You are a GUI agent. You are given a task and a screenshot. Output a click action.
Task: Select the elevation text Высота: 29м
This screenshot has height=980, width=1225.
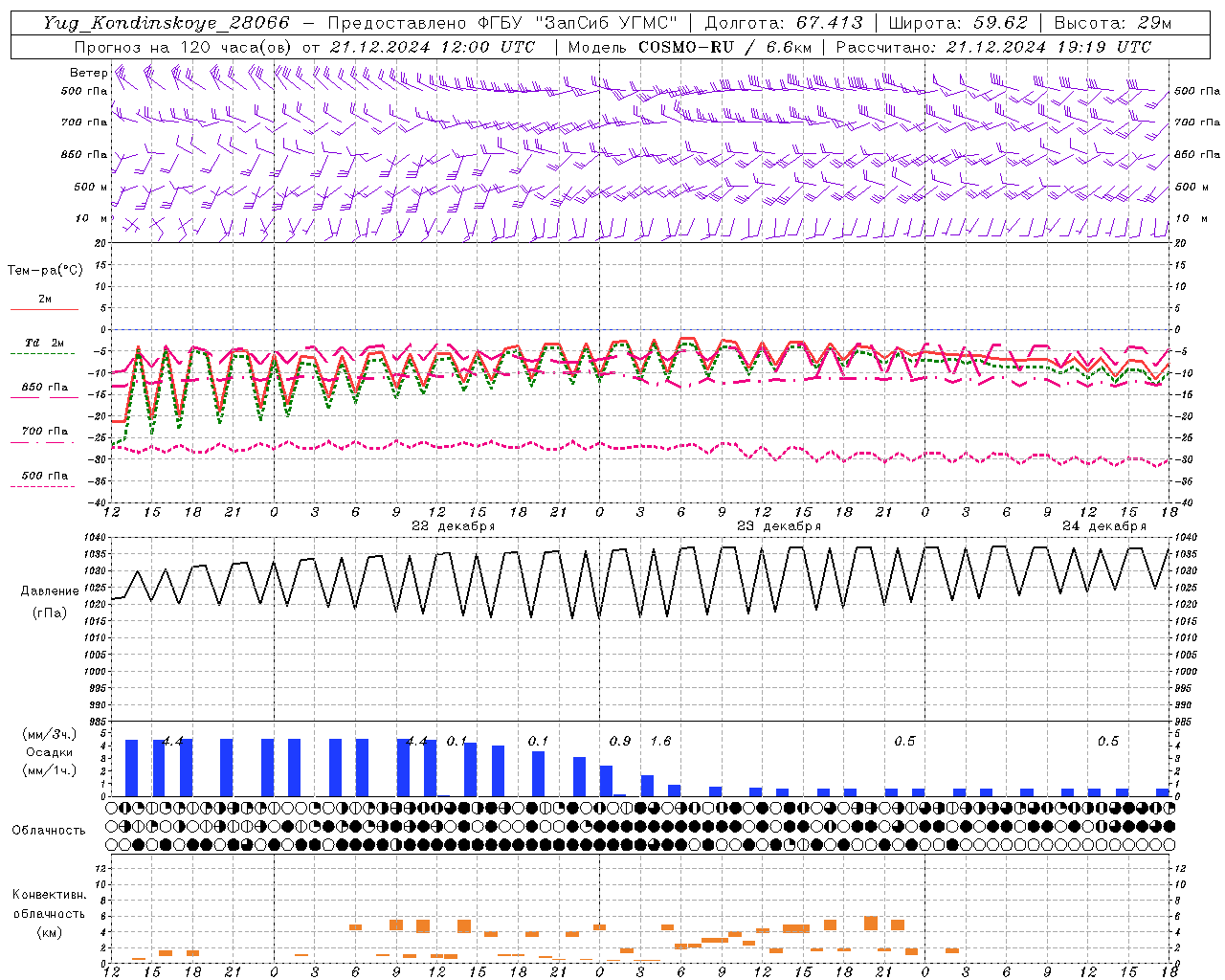tap(1112, 23)
